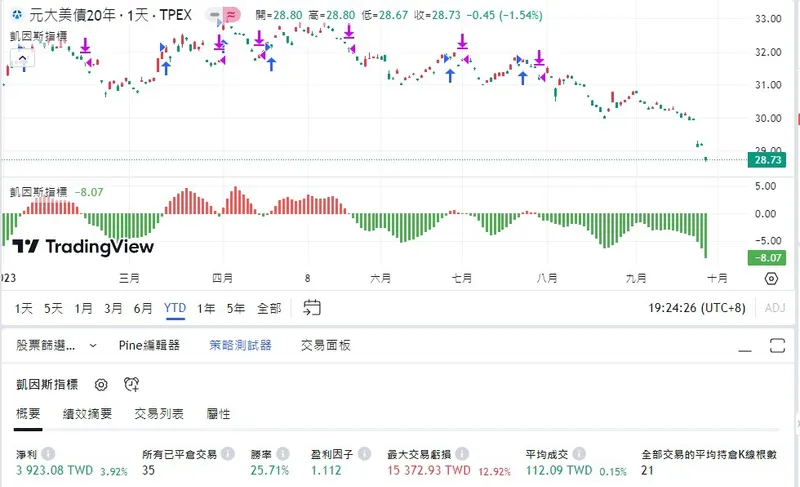Click the TradingView logo
This screenshot has width=800, height=487.
[83, 247]
